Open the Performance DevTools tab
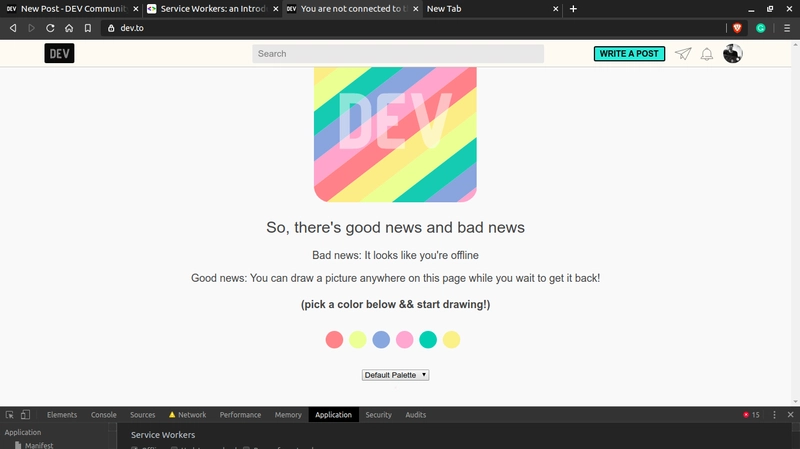This screenshot has width=800, height=449. click(240, 415)
